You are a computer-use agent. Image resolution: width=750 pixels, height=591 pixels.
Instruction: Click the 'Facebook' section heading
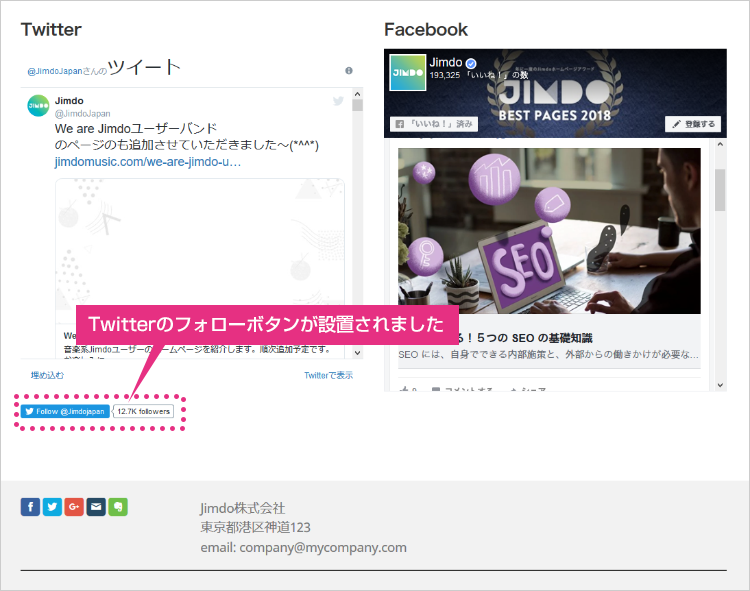(426, 30)
